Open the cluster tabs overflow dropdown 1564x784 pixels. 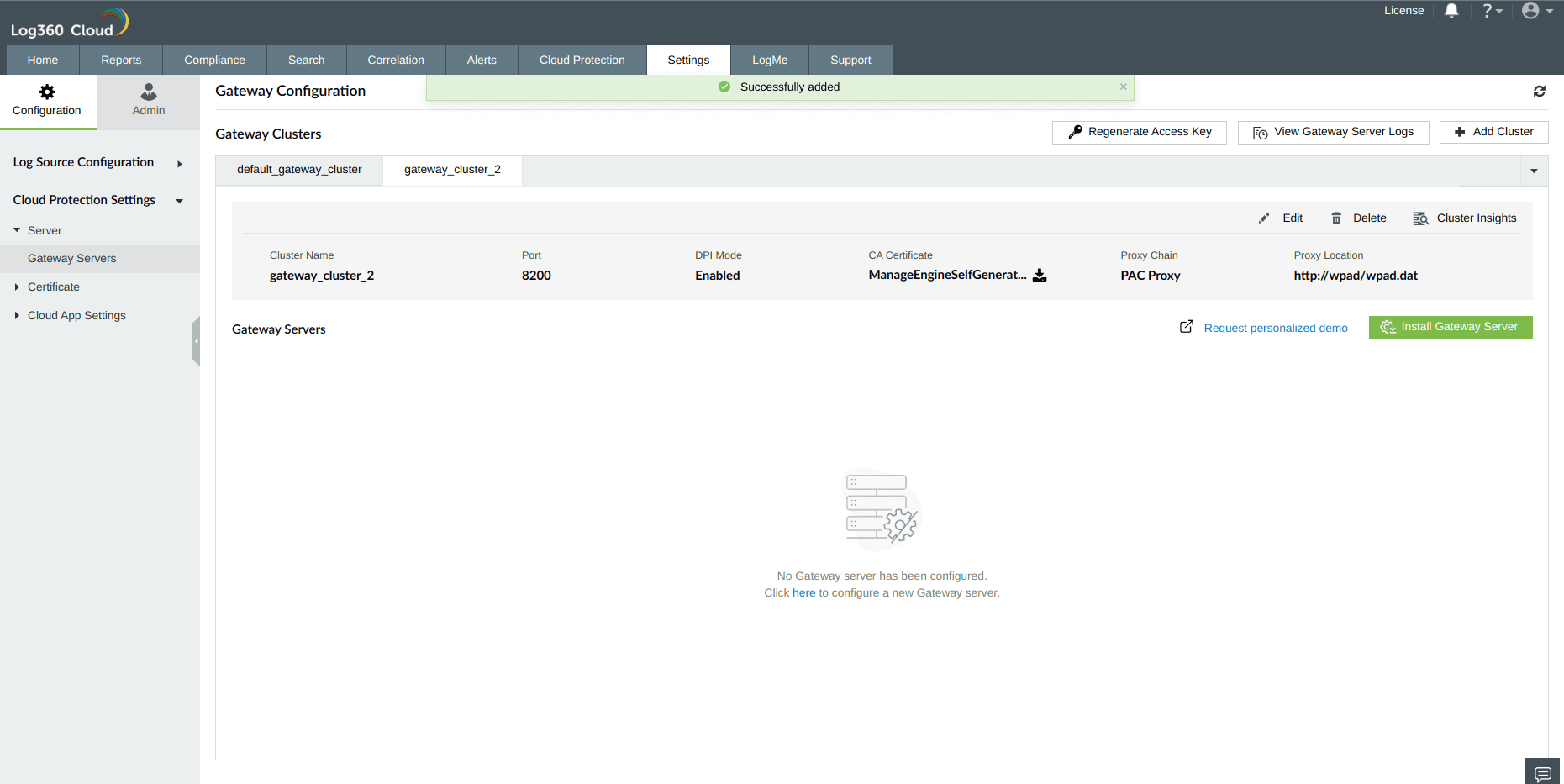pos(1534,171)
